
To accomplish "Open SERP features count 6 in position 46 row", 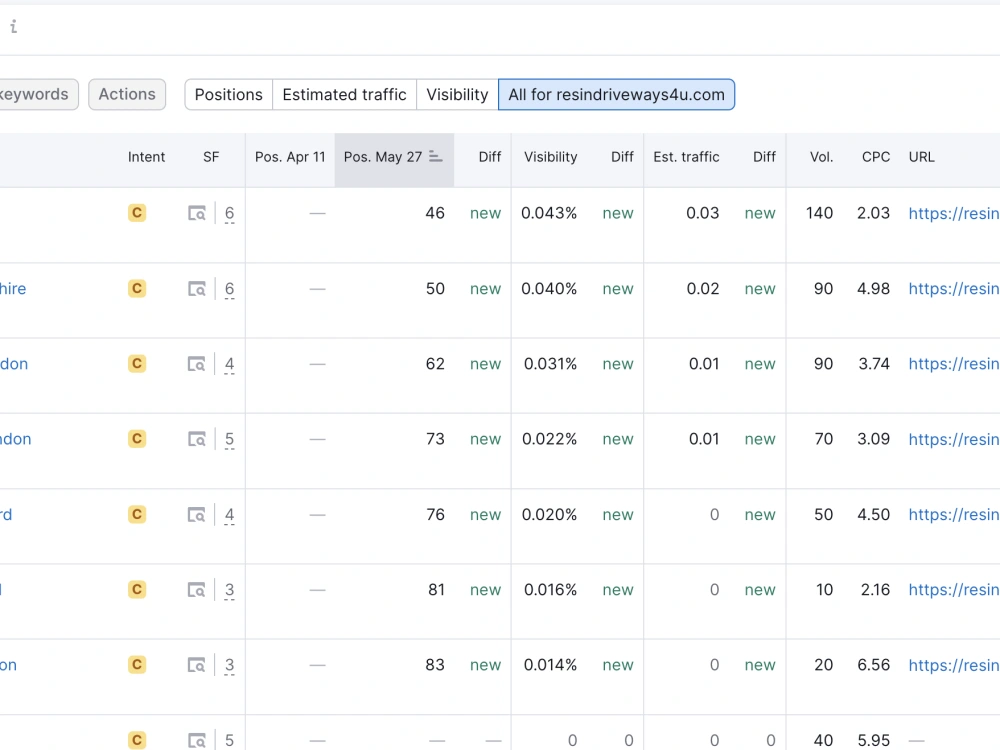I will point(230,214).
